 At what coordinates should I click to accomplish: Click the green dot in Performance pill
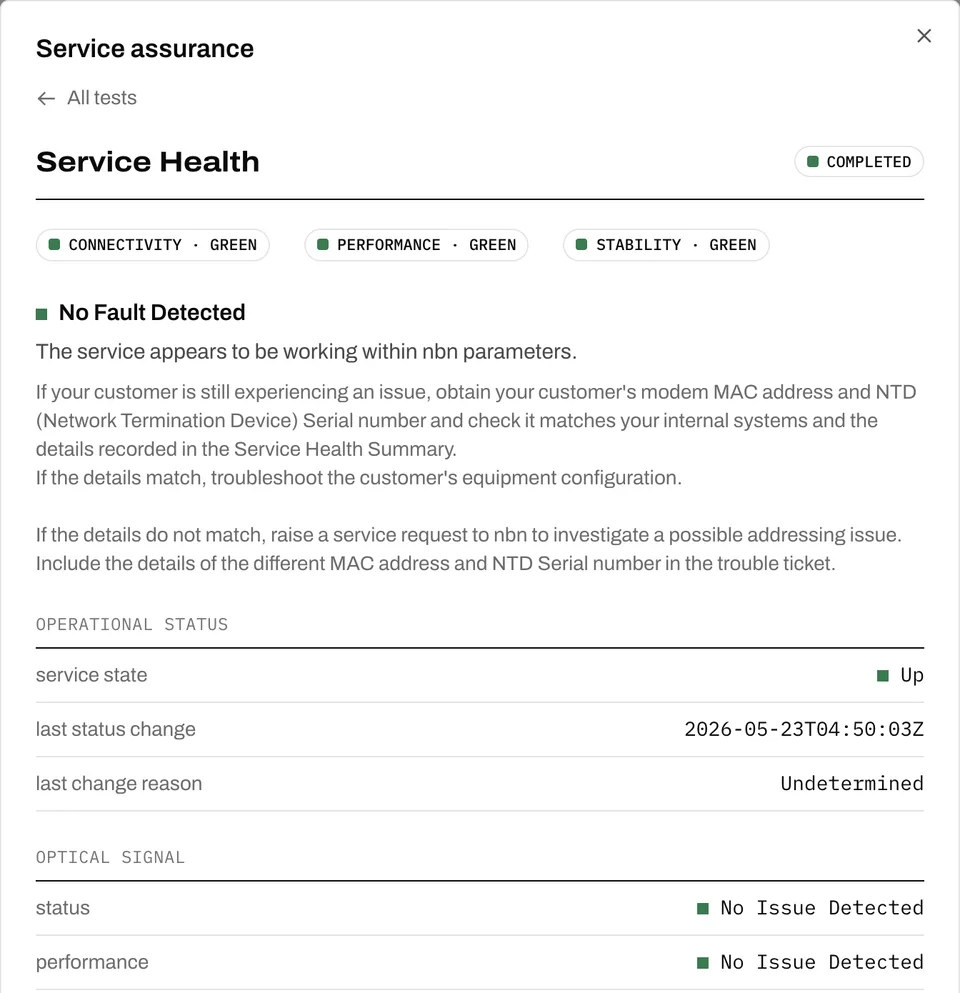point(323,244)
